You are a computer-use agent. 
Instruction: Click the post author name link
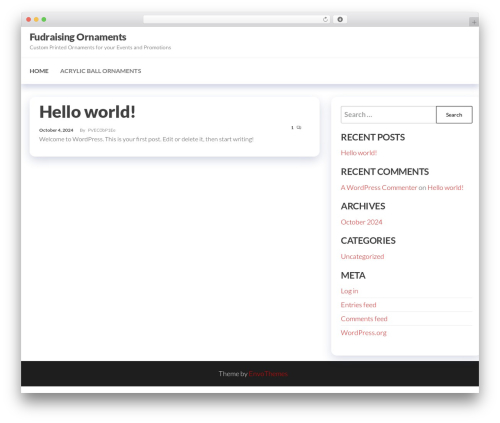(x=102, y=130)
